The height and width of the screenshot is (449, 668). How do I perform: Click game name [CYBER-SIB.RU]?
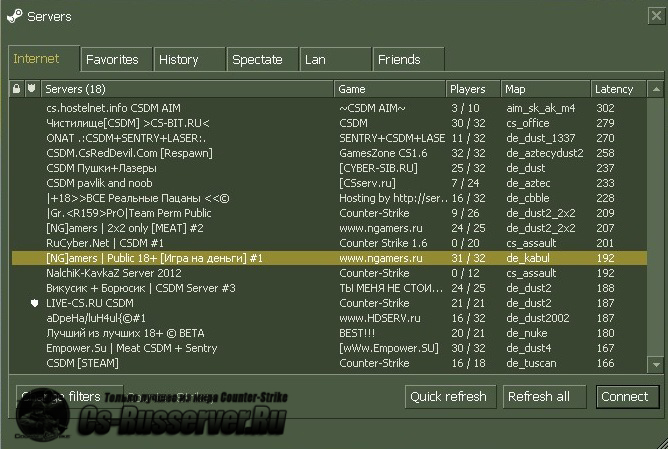point(378,168)
